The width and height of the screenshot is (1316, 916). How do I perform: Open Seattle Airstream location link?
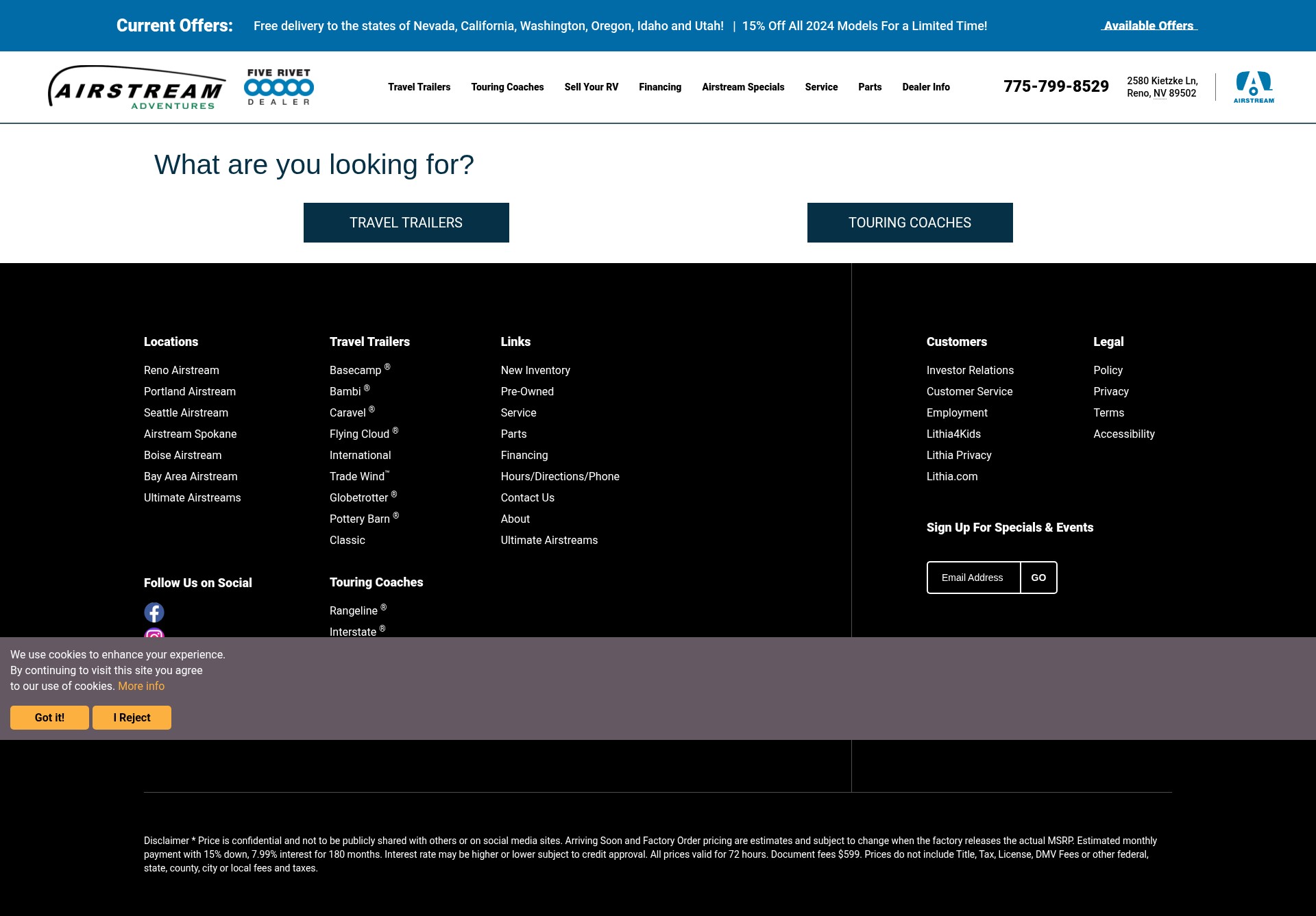(186, 412)
